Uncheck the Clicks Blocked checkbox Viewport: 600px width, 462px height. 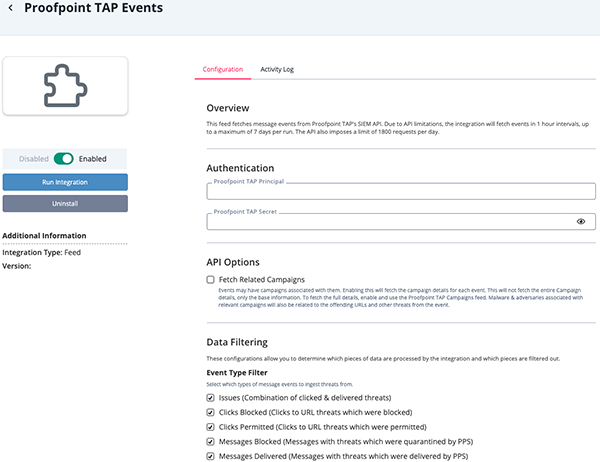click(210, 412)
